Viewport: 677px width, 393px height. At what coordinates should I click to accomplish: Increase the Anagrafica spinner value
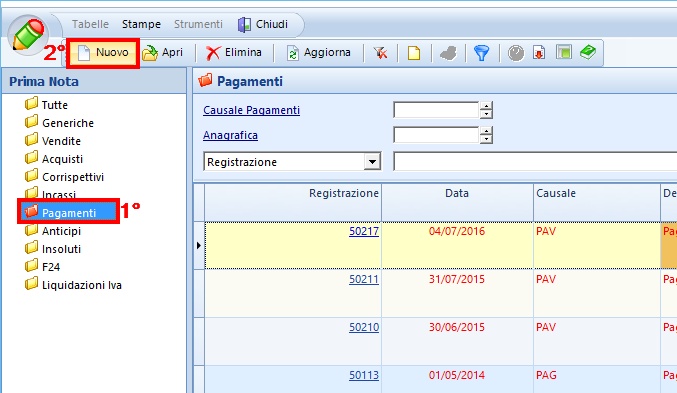(x=486, y=131)
